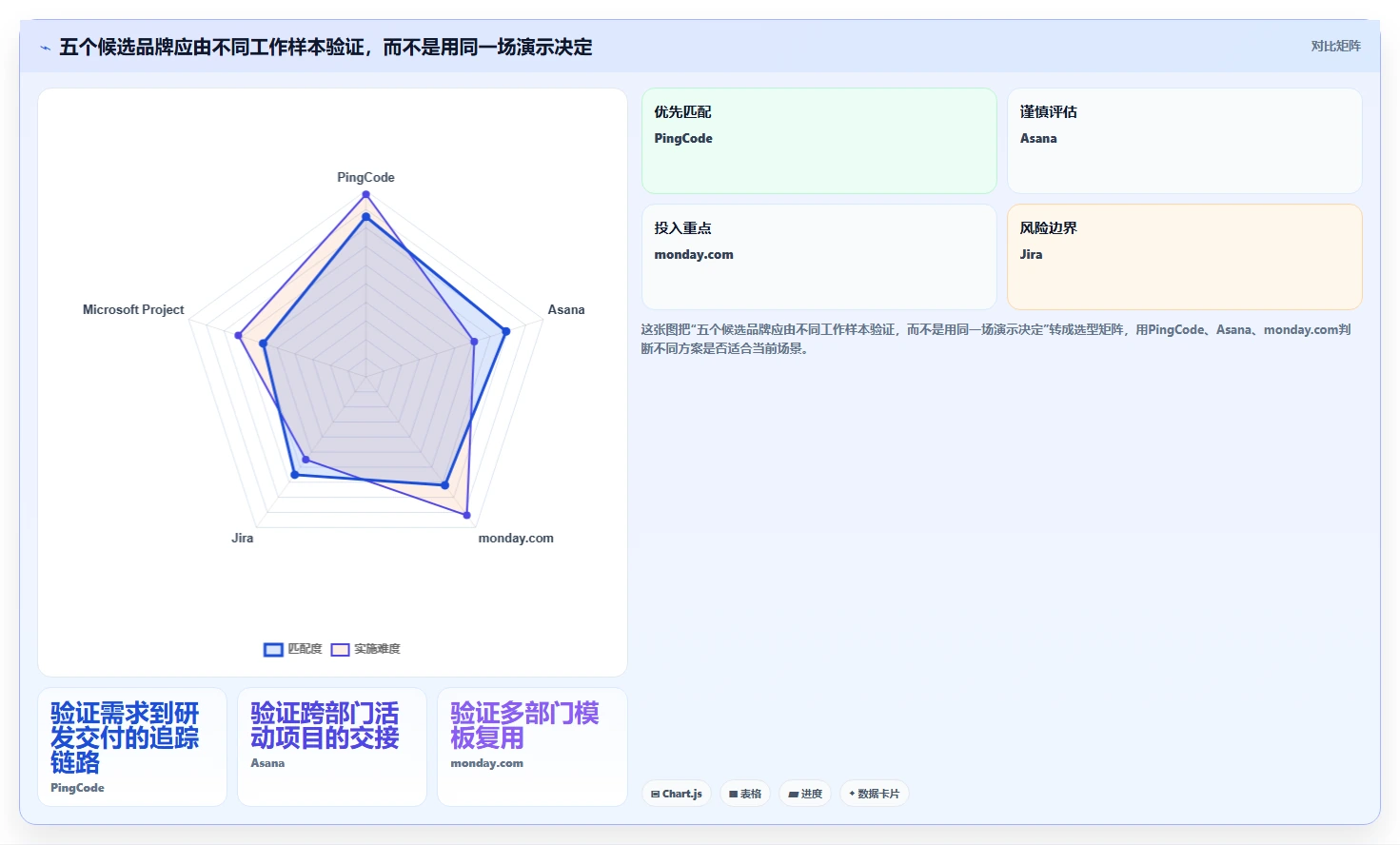
Task: Click the monday.com axis label on radar chart
Action: pyautogui.click(x=516, y=538)
